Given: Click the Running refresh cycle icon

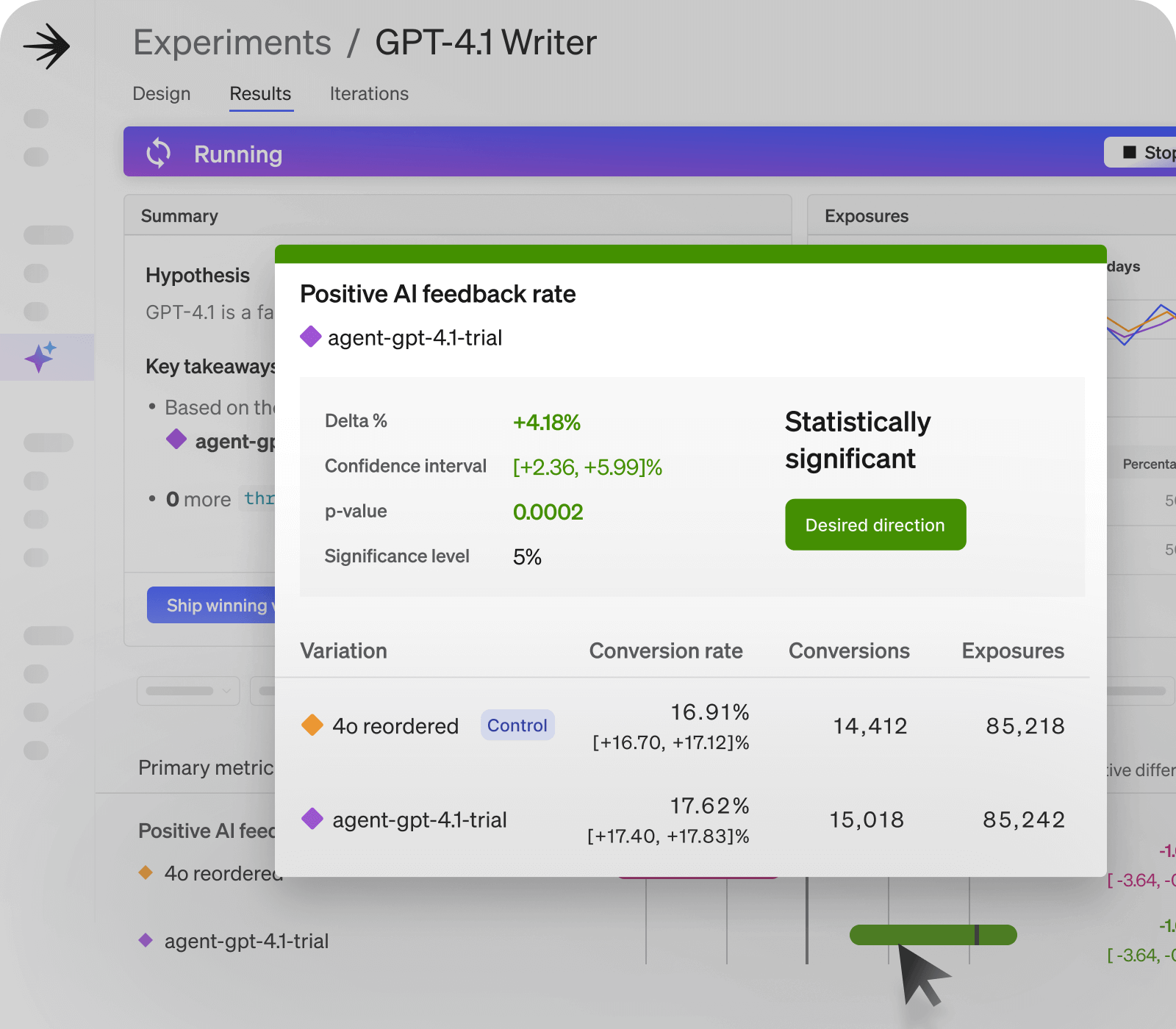Looking at the screenshot, I should (x=158, y=153).
